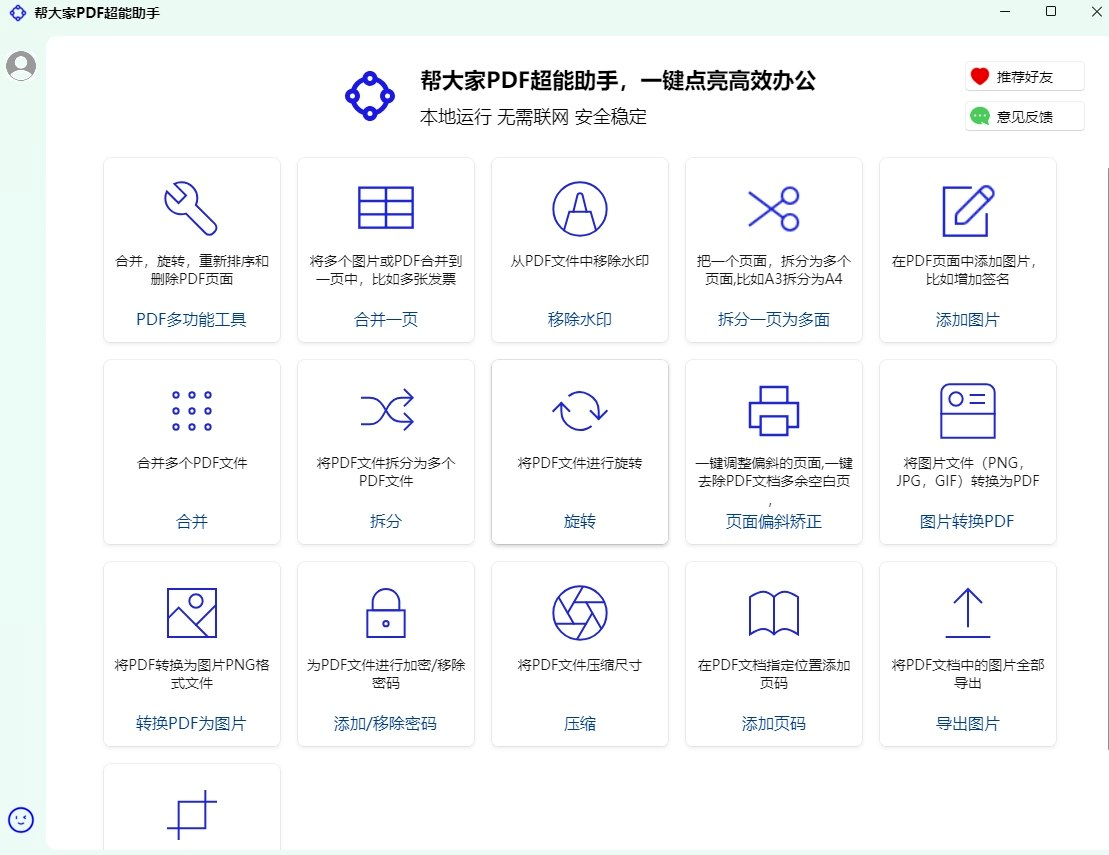Image resolution: width=1109 pixels, height=855 pixels.
Task: Click description 将图片文件（PNG, JPG, GIF）转换为PDF
Action: tap(968, 472)
